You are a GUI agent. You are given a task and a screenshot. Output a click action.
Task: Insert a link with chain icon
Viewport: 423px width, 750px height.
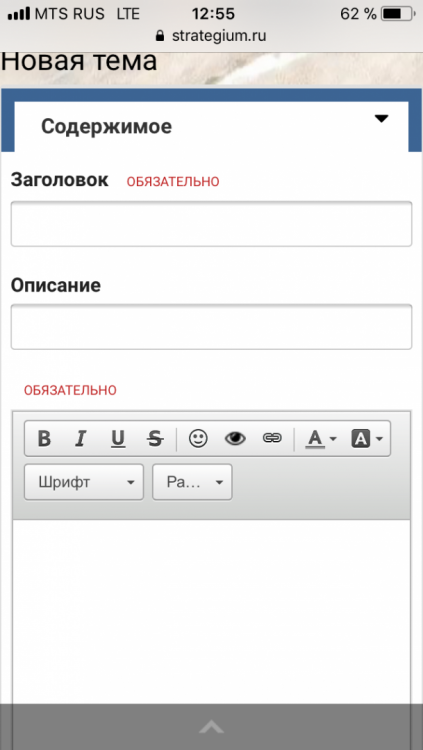(x=272, y=438)
